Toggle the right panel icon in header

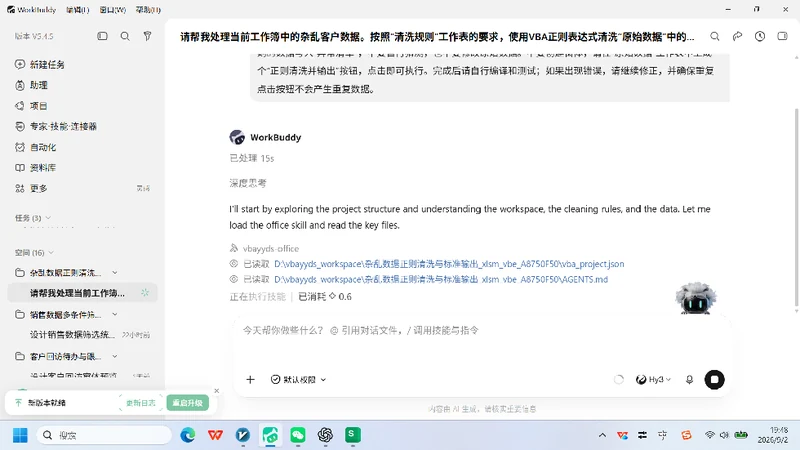[x=782, y=36]
